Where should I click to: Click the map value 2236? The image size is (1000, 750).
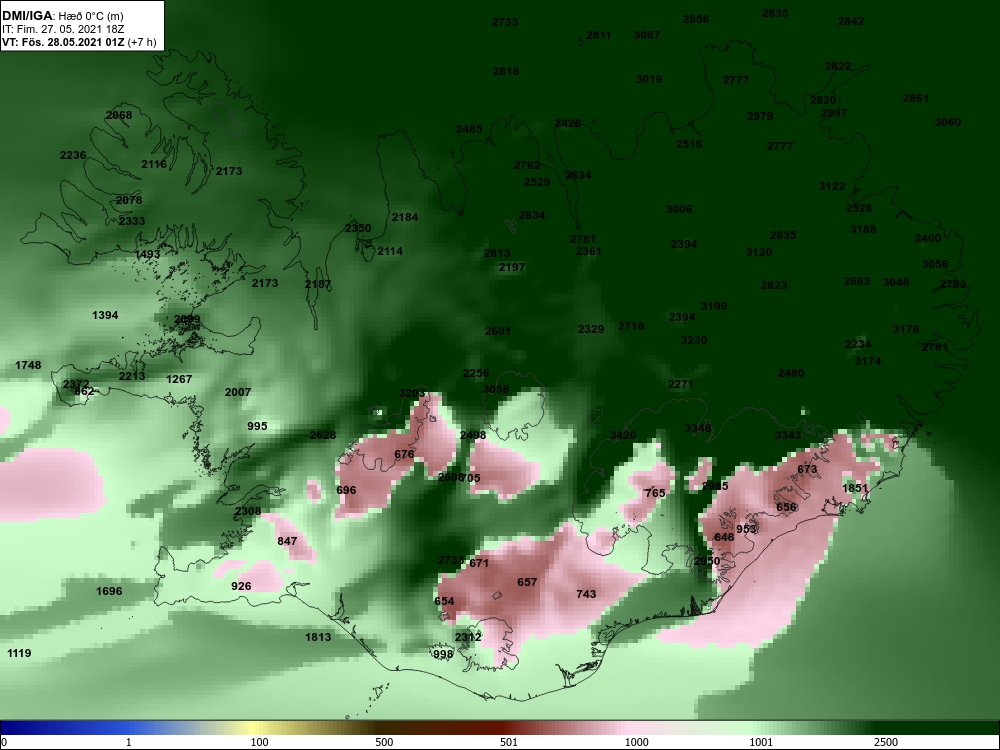73,156
